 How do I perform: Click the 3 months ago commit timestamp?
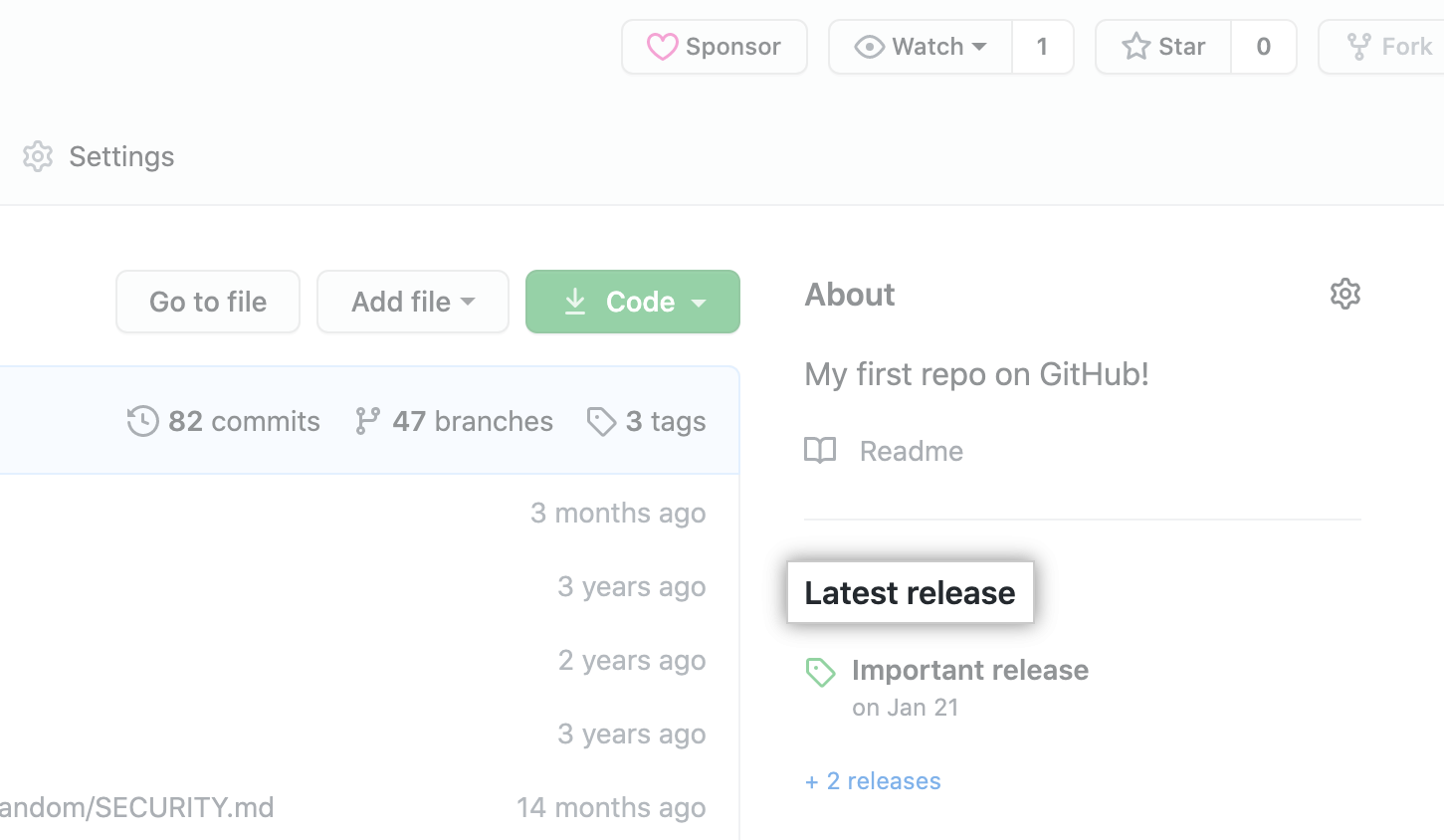coord(618,513)
